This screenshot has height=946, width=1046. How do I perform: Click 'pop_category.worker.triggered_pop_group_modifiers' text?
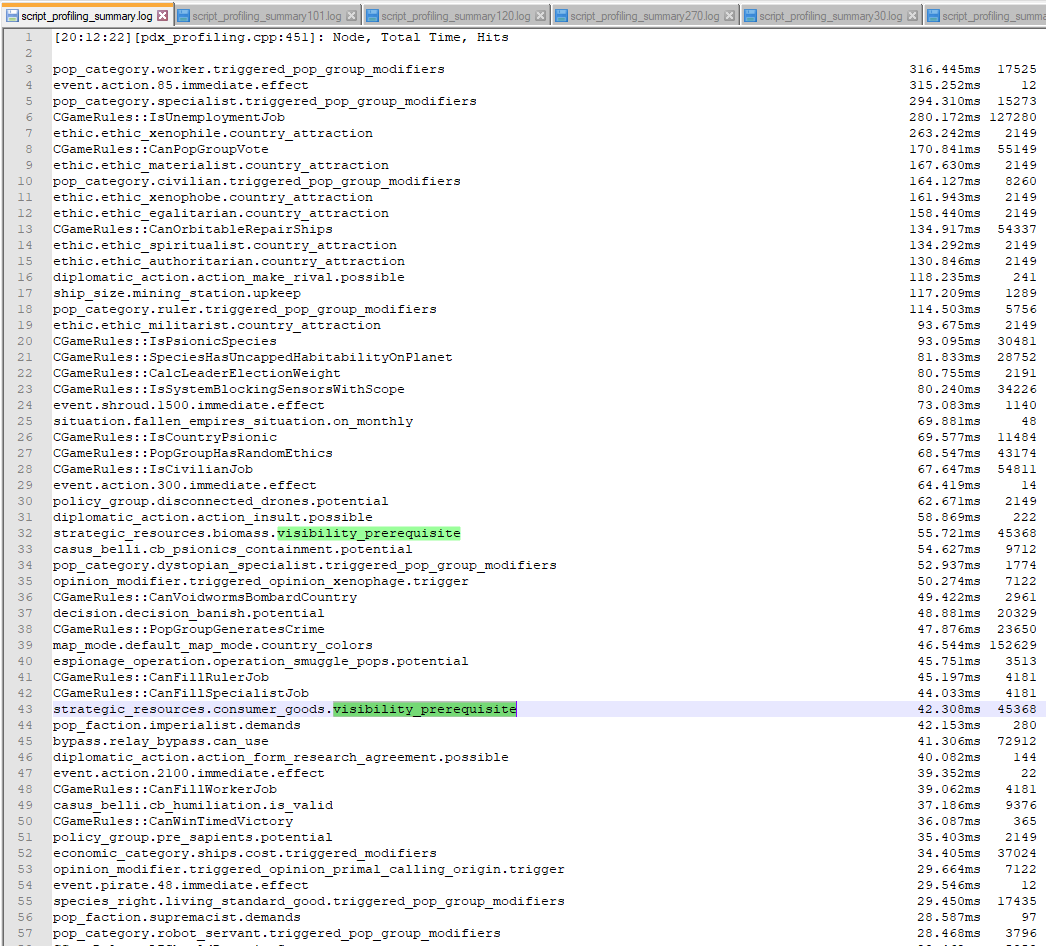[249, 69]
